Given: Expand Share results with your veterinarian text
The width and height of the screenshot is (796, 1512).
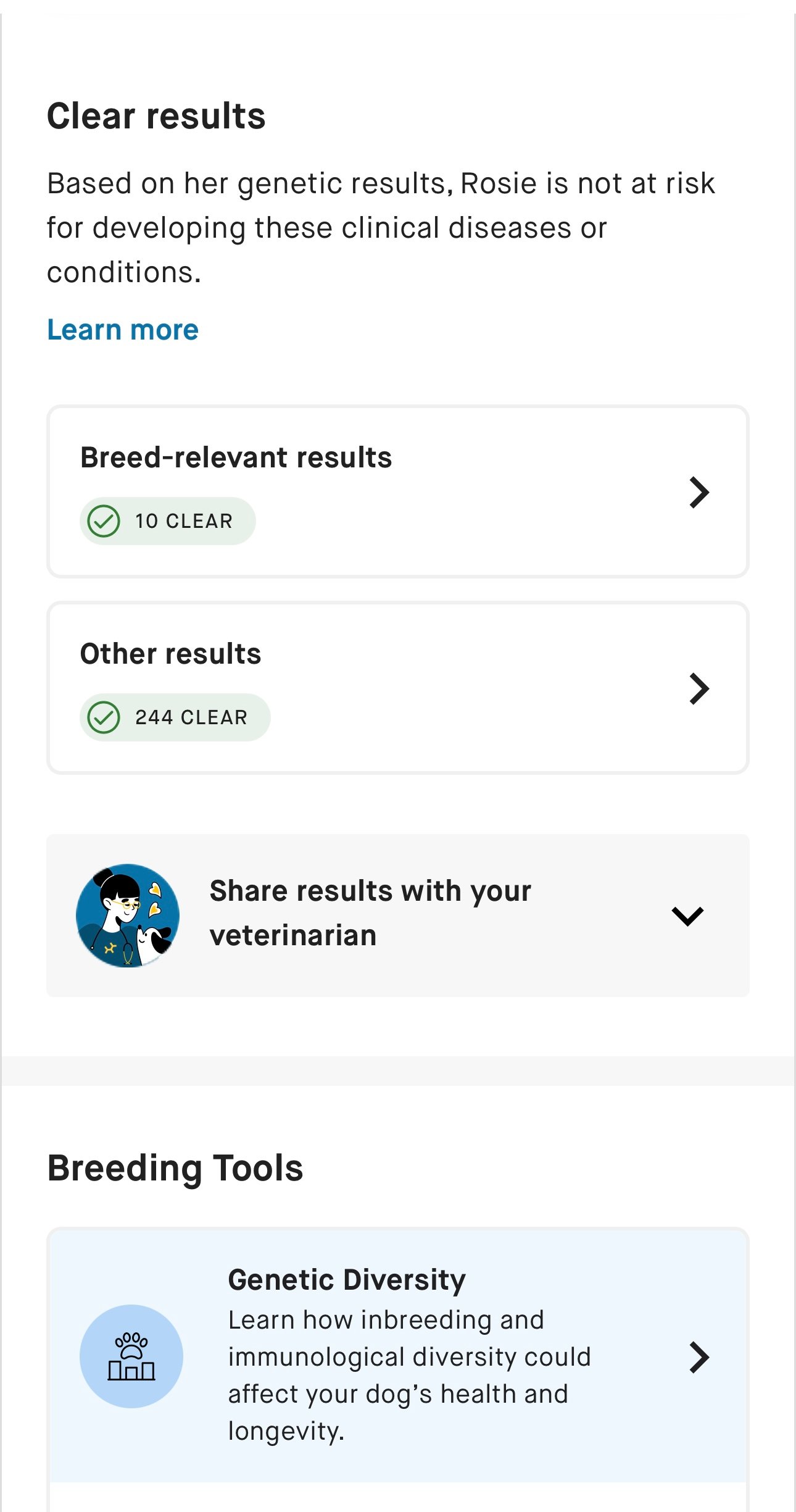Looking at the screenshot, I should pos(370,913).
